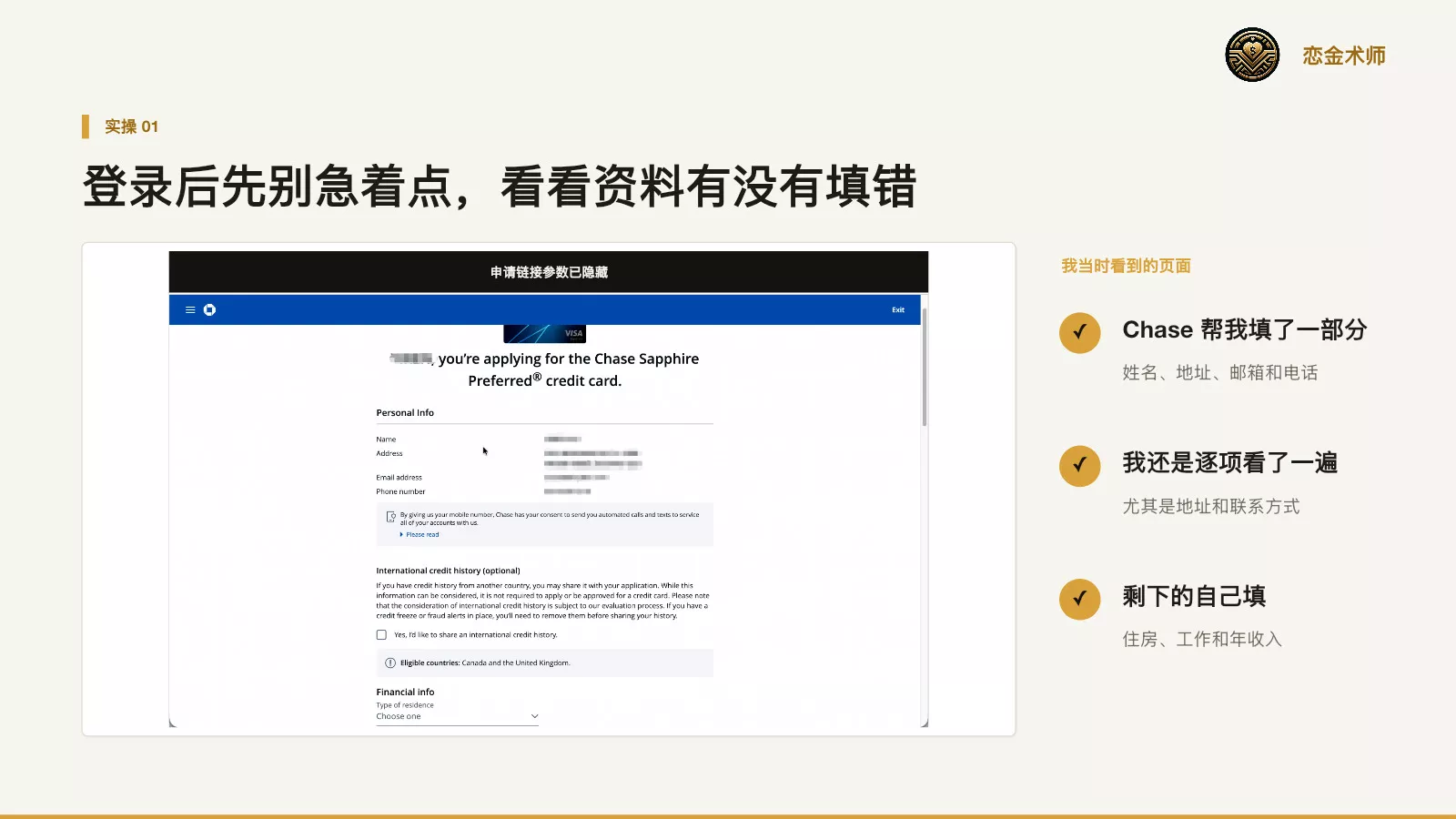The image size is (1456, 819).
Task: Click the 'Phone number' field label
Action: (400, 492)
